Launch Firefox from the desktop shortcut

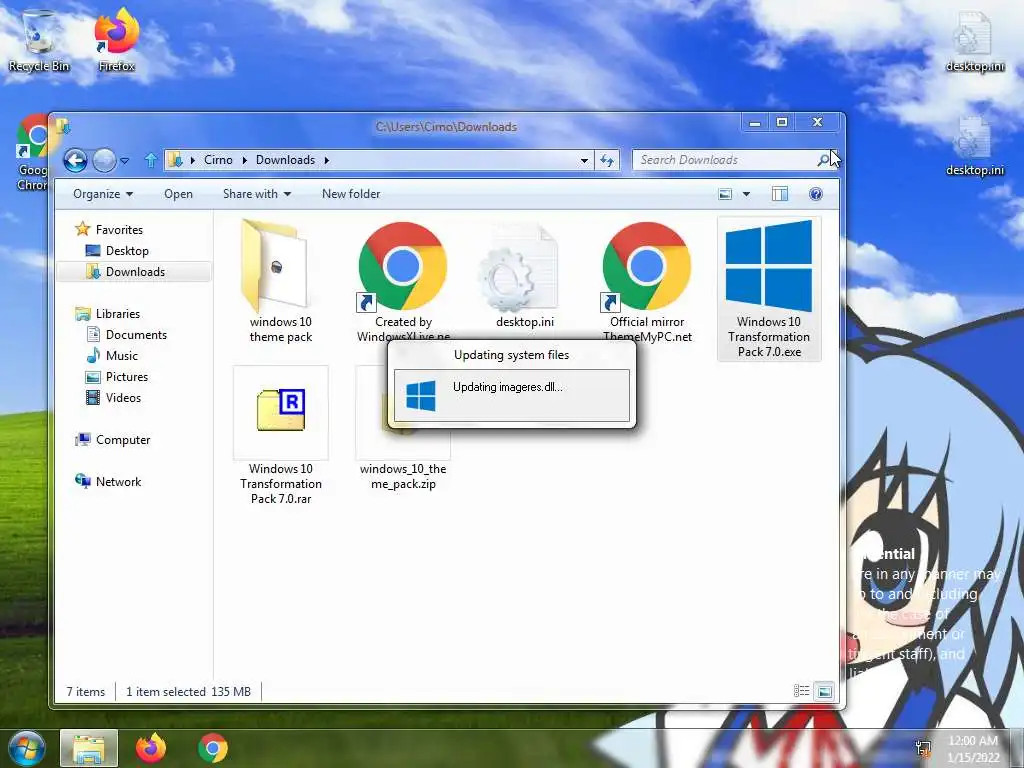tap(117, 40)
